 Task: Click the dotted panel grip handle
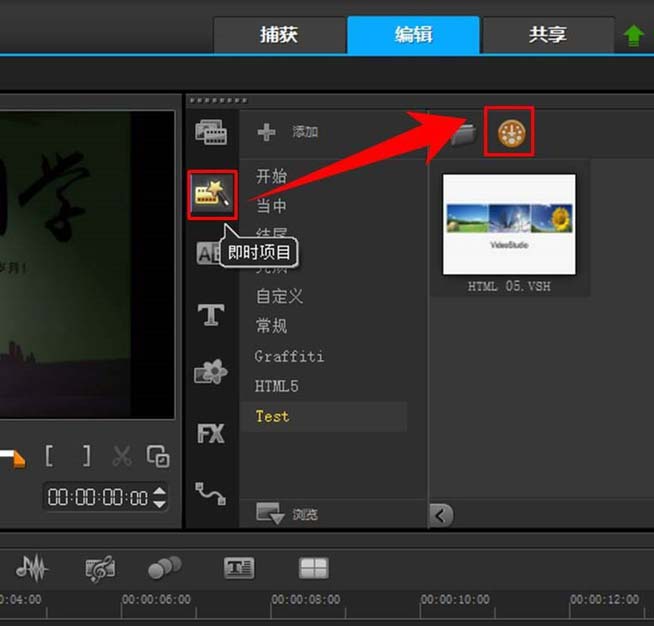click(x=218, y=100)
